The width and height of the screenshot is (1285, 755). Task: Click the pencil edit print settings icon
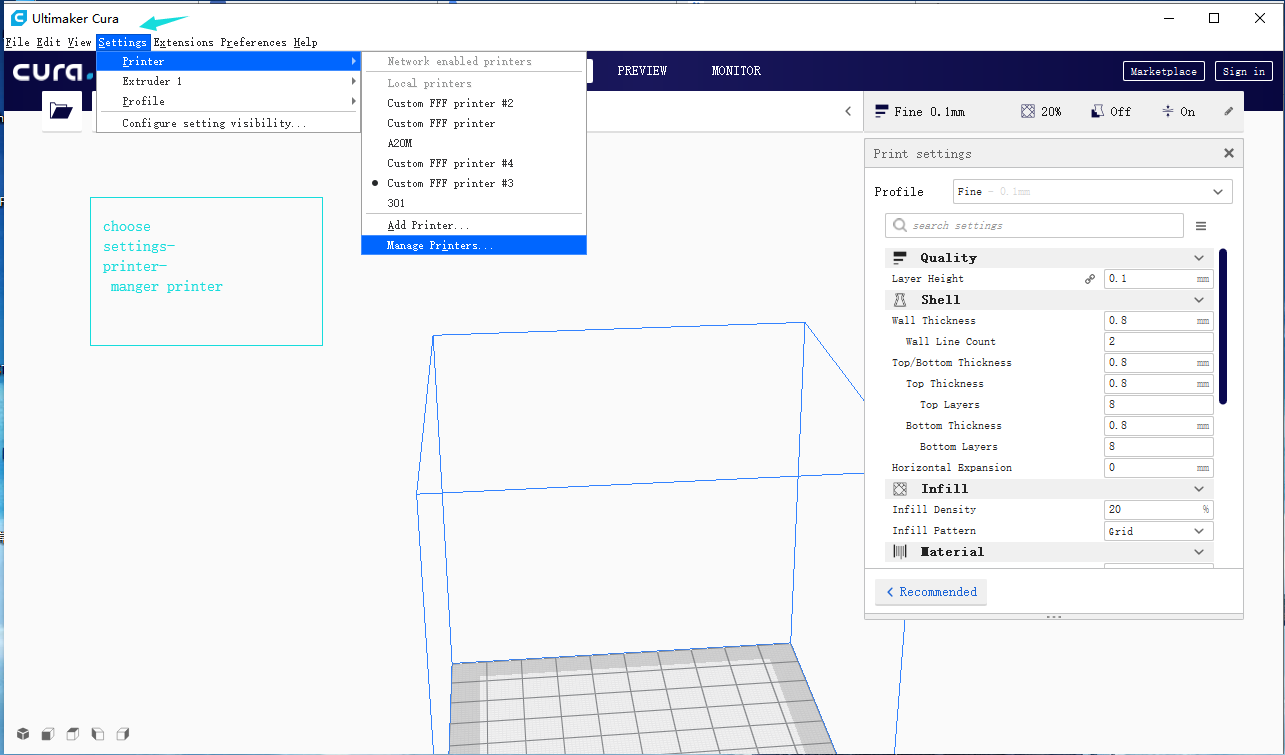[x=1229, y=112]
